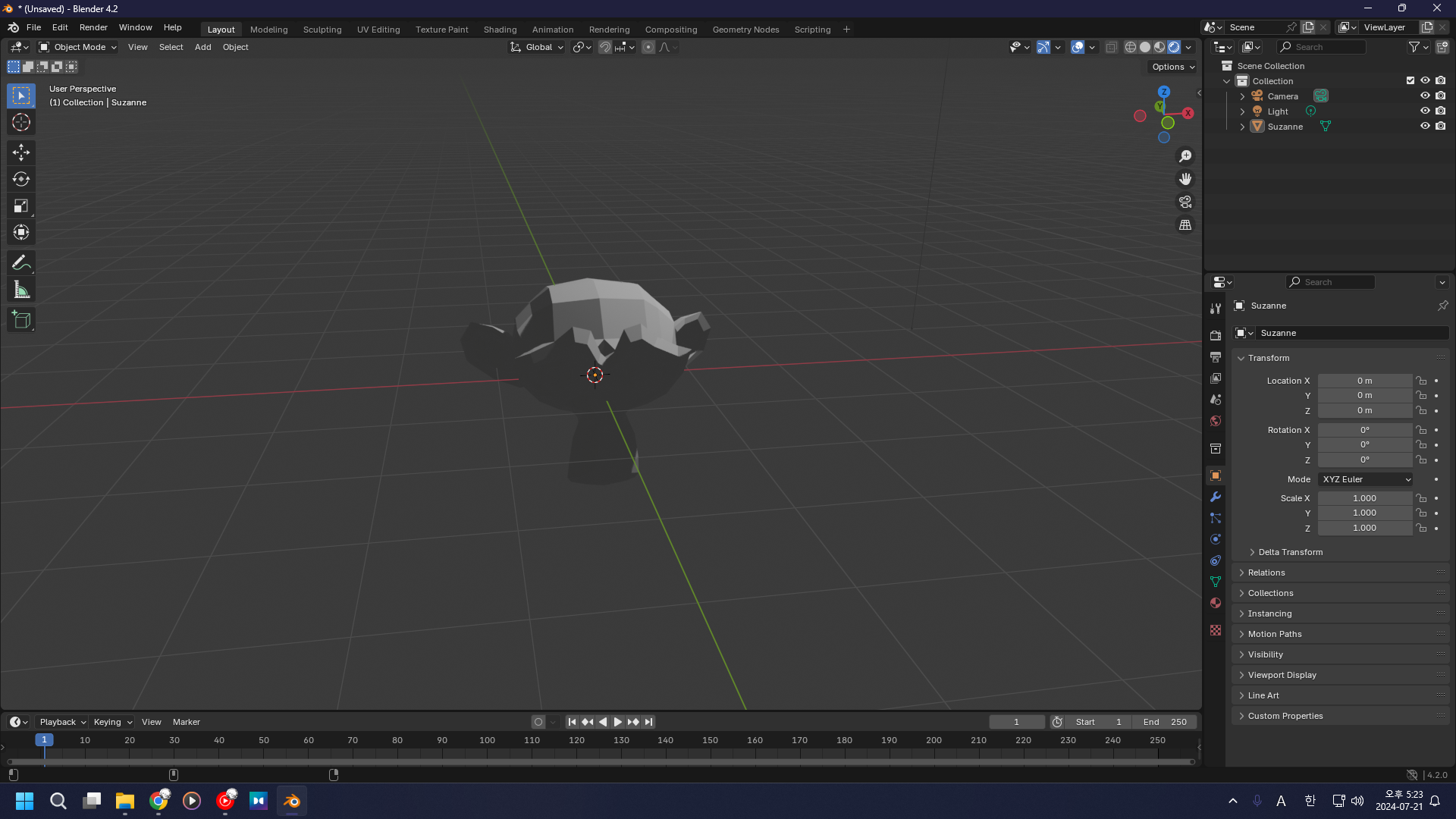Open the Object Data properties tab
Viewport: 1456px width, 819px height.
tap(1216, 582)
